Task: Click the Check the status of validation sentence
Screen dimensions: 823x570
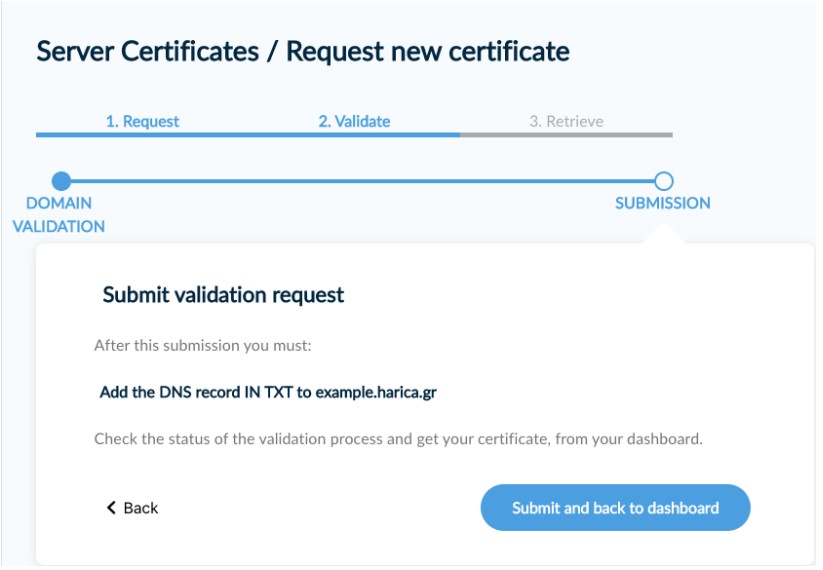Action: click(x=398, y=439)
